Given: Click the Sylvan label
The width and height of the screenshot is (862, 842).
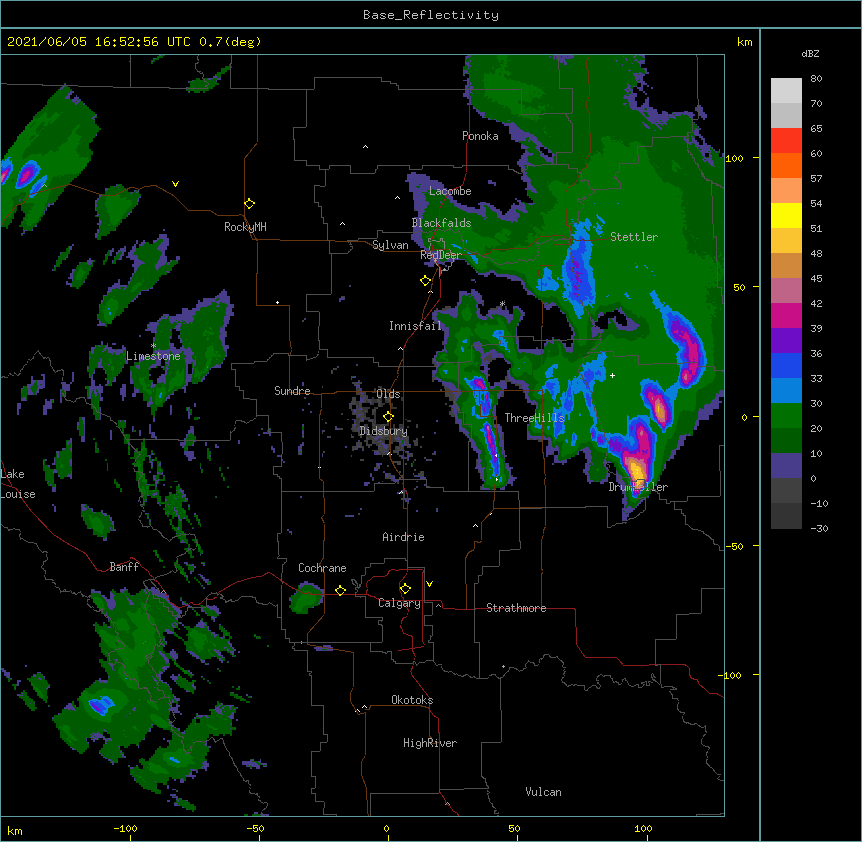Looking at the screenshot, I should click(x=390, y=245).
